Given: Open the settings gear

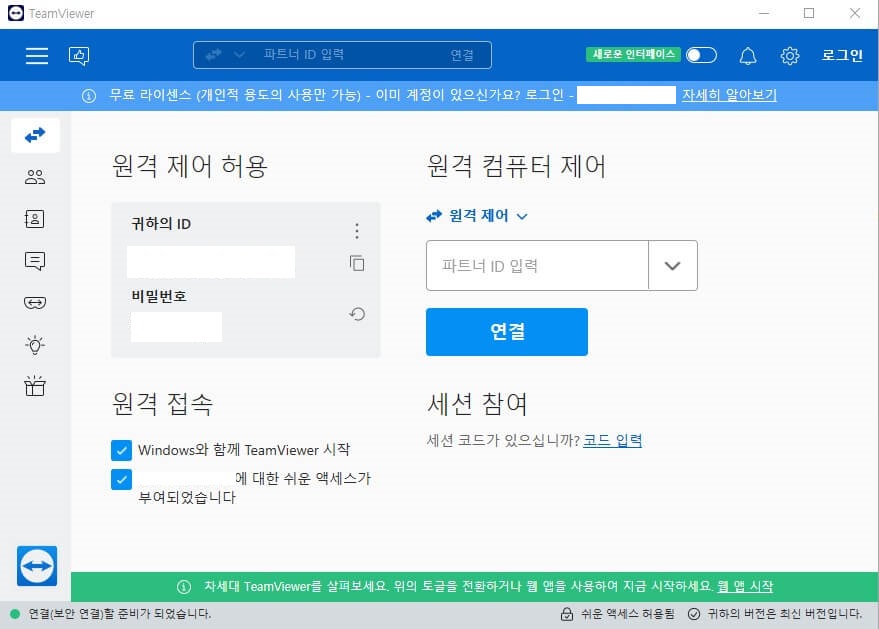Looking at the screenshot, I should 790,56.
